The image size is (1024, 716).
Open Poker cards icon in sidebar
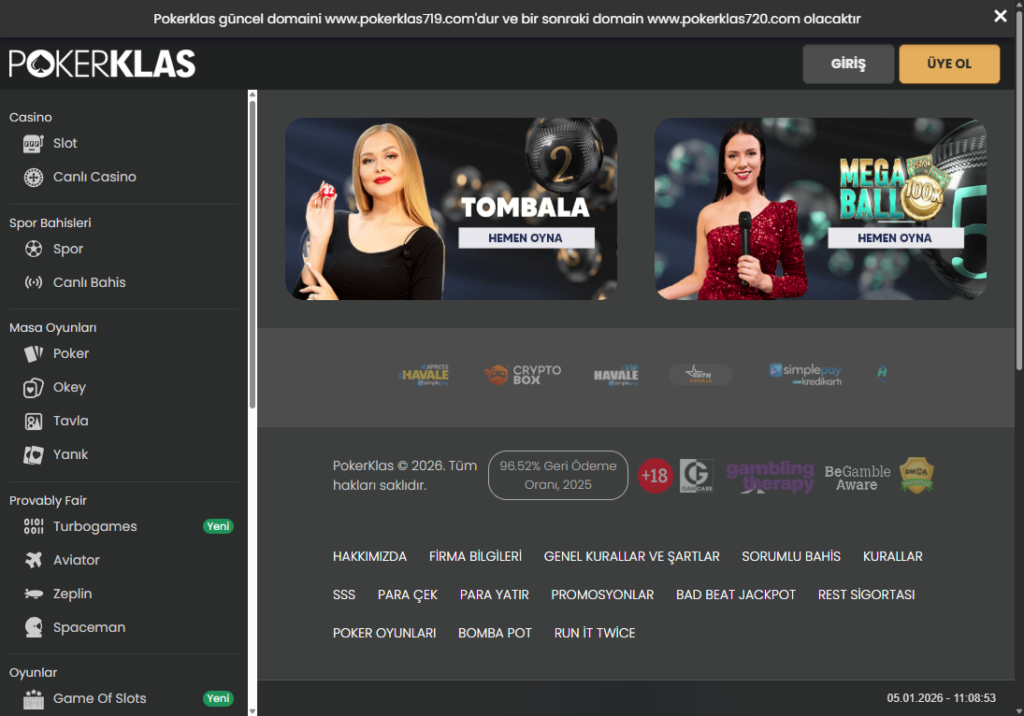coord(34,354)
